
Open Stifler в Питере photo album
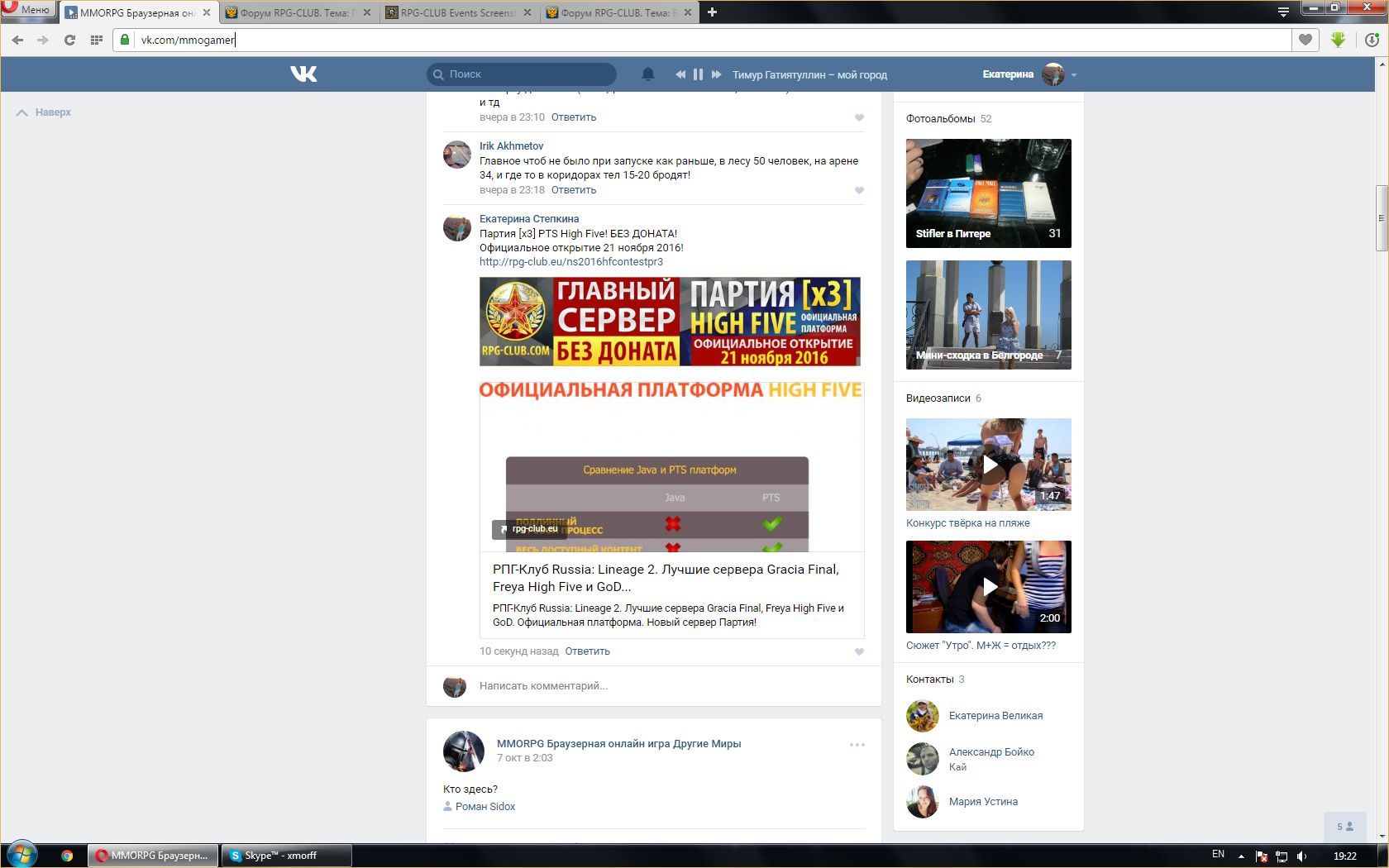coord(989,193)
